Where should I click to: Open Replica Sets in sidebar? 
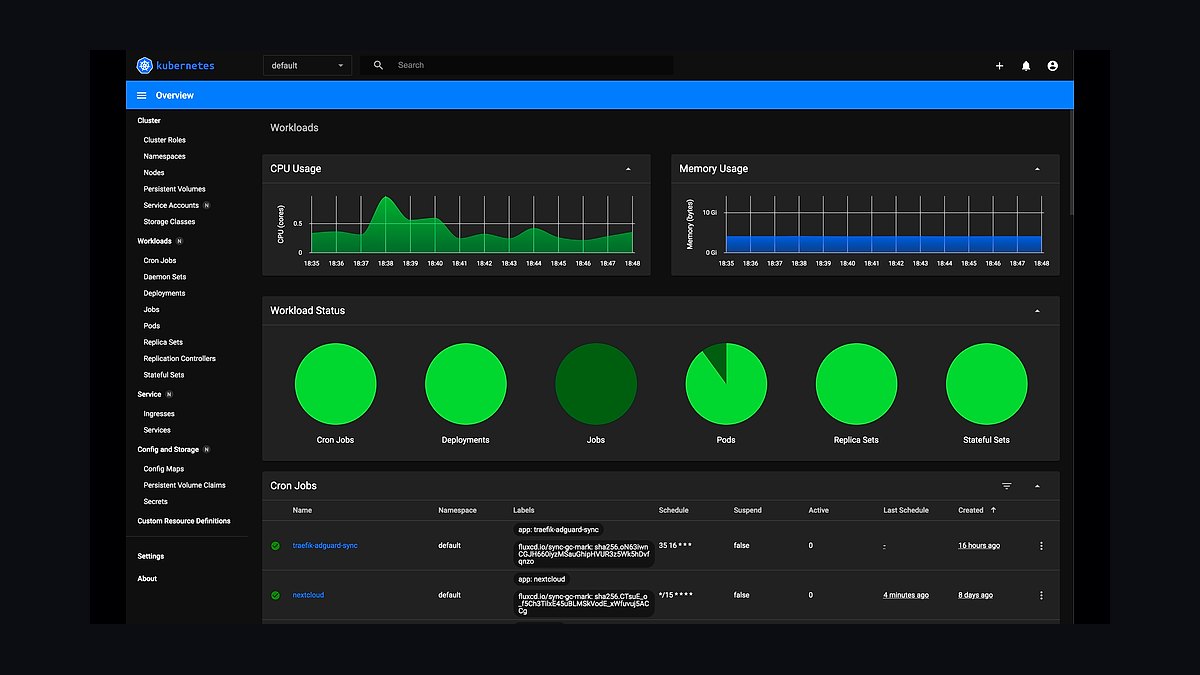coord(163,342)
